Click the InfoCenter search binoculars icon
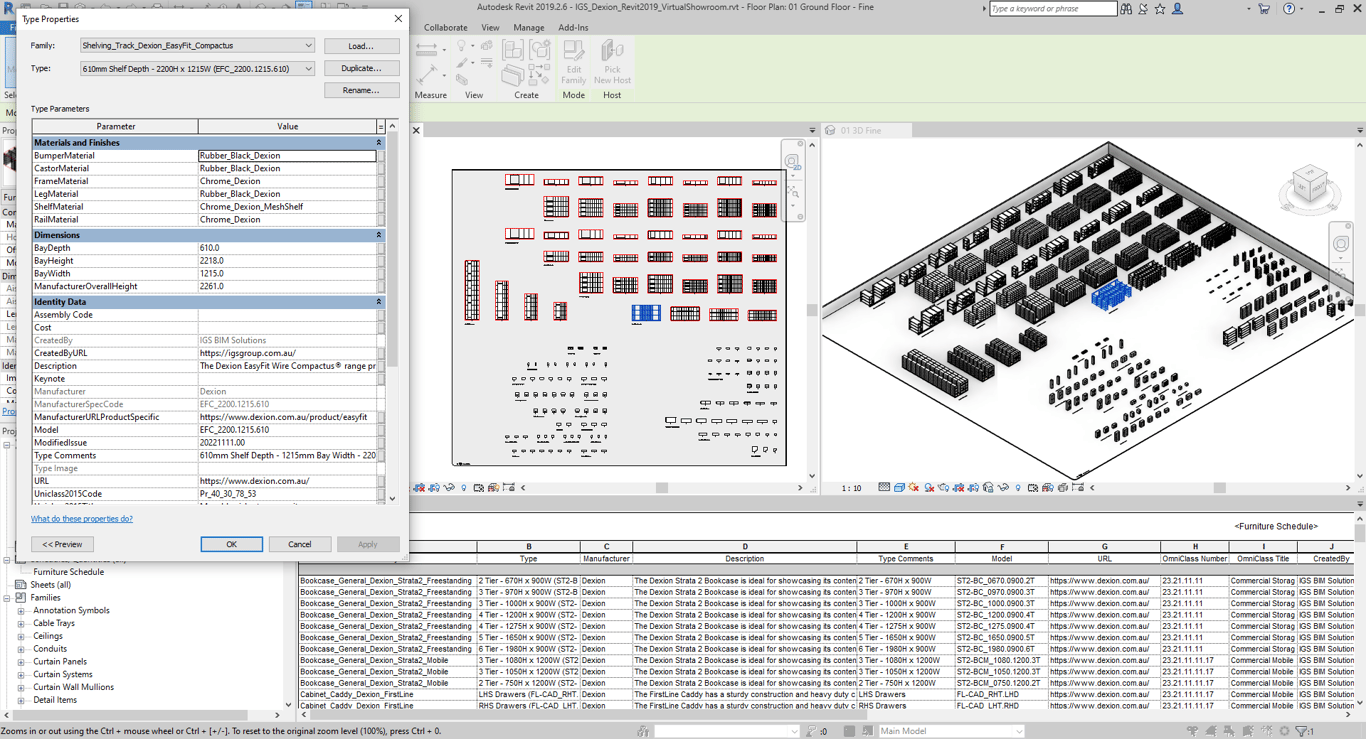The height and width of the screenshot is (739, 1366). pos(1128,8)
